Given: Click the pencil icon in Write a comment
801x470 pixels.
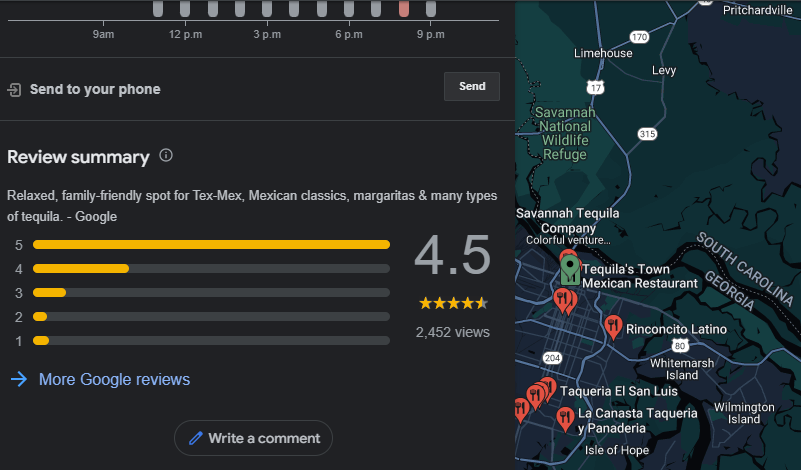Looking at the screenshot, I should pyautogui.click(x=196, y=438).
